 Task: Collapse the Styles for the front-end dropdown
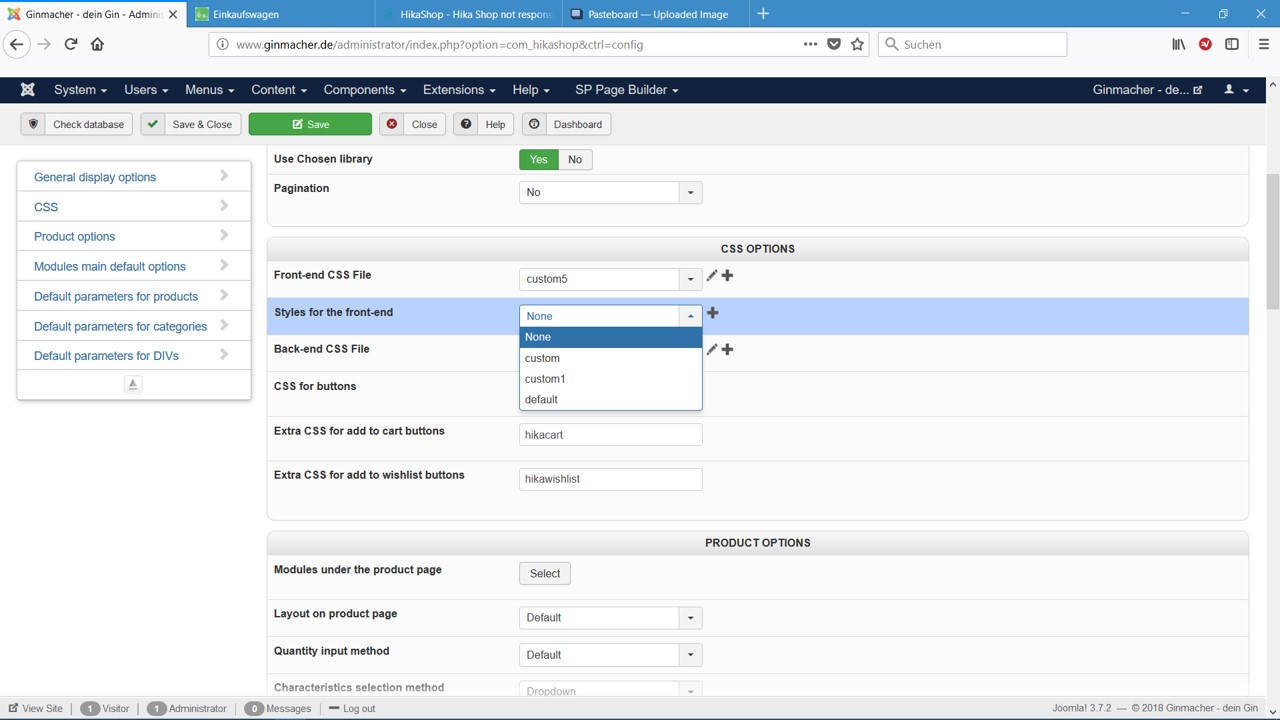click(x=610, y=316)
